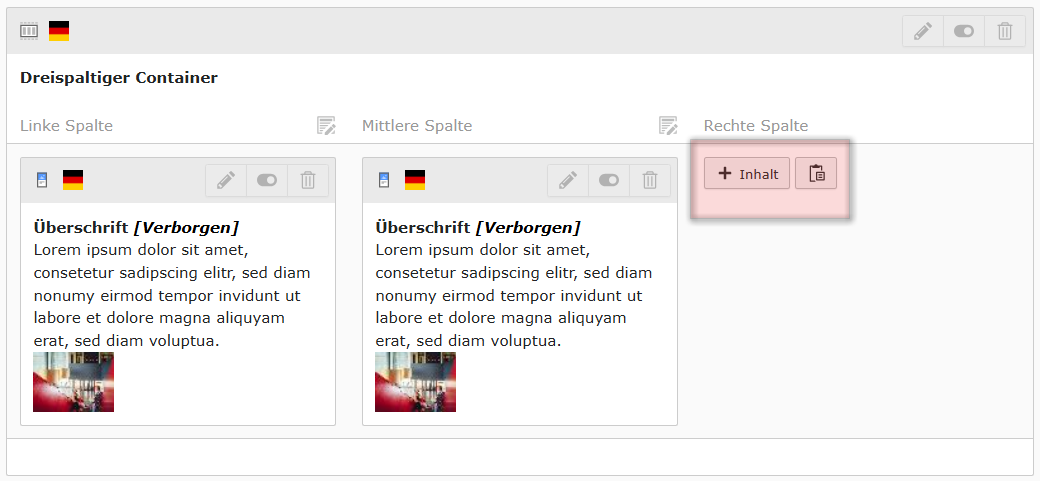The width and height of the screenshot is (1040, 481).
Task: Delete the middle column content element
Action: tap(650, 180)
